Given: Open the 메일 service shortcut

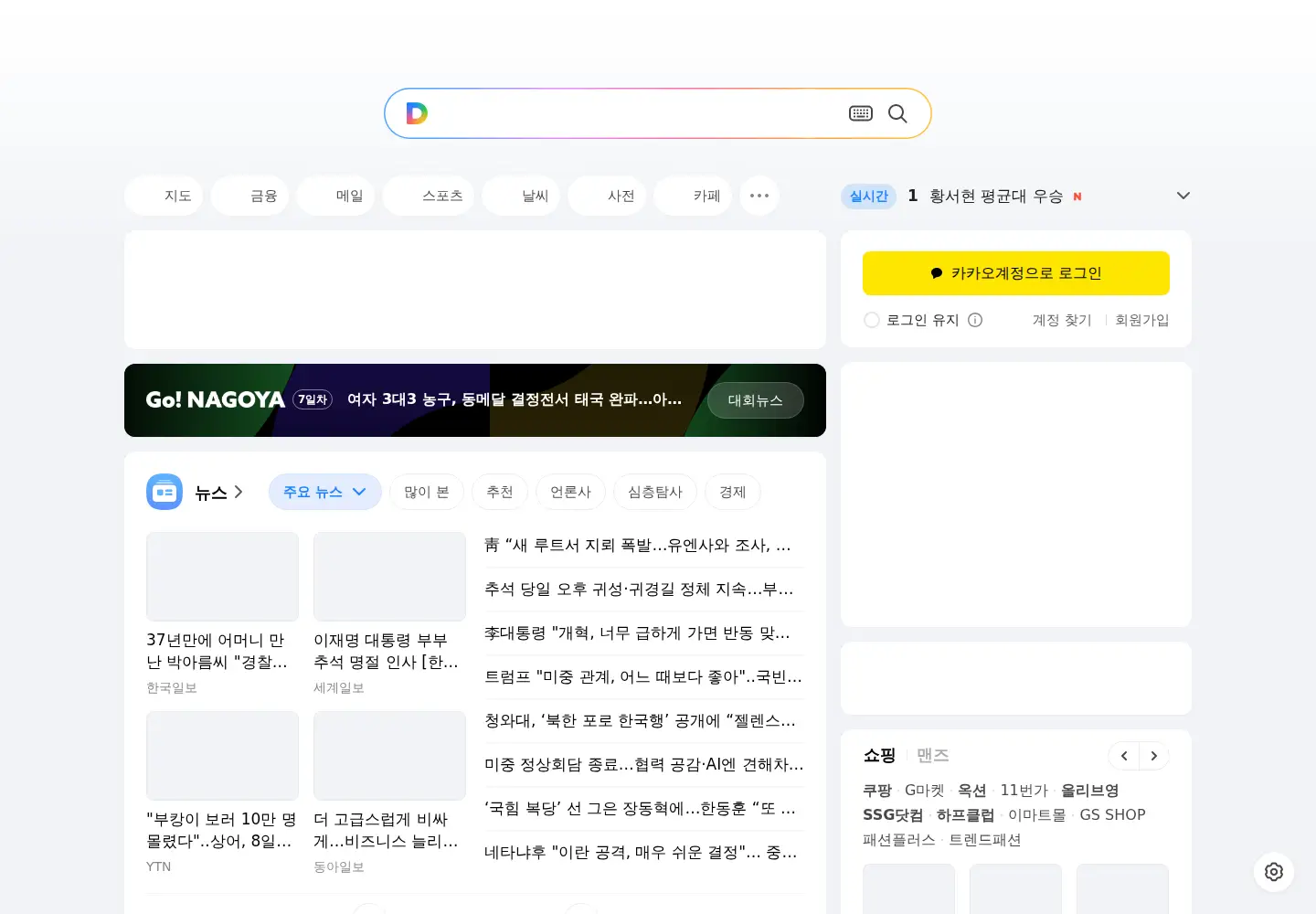Looking at the screenshot, I should point(335,196).
